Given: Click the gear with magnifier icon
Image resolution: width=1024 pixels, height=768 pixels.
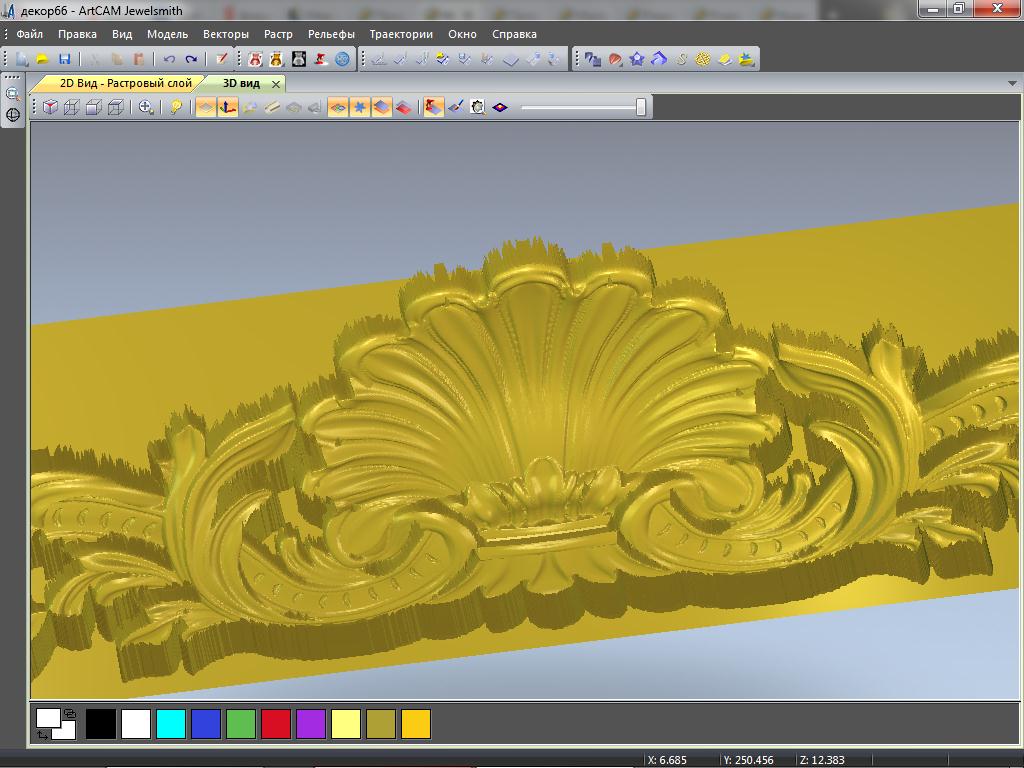Looking at the screenshot, I should [x=478, y=107].
